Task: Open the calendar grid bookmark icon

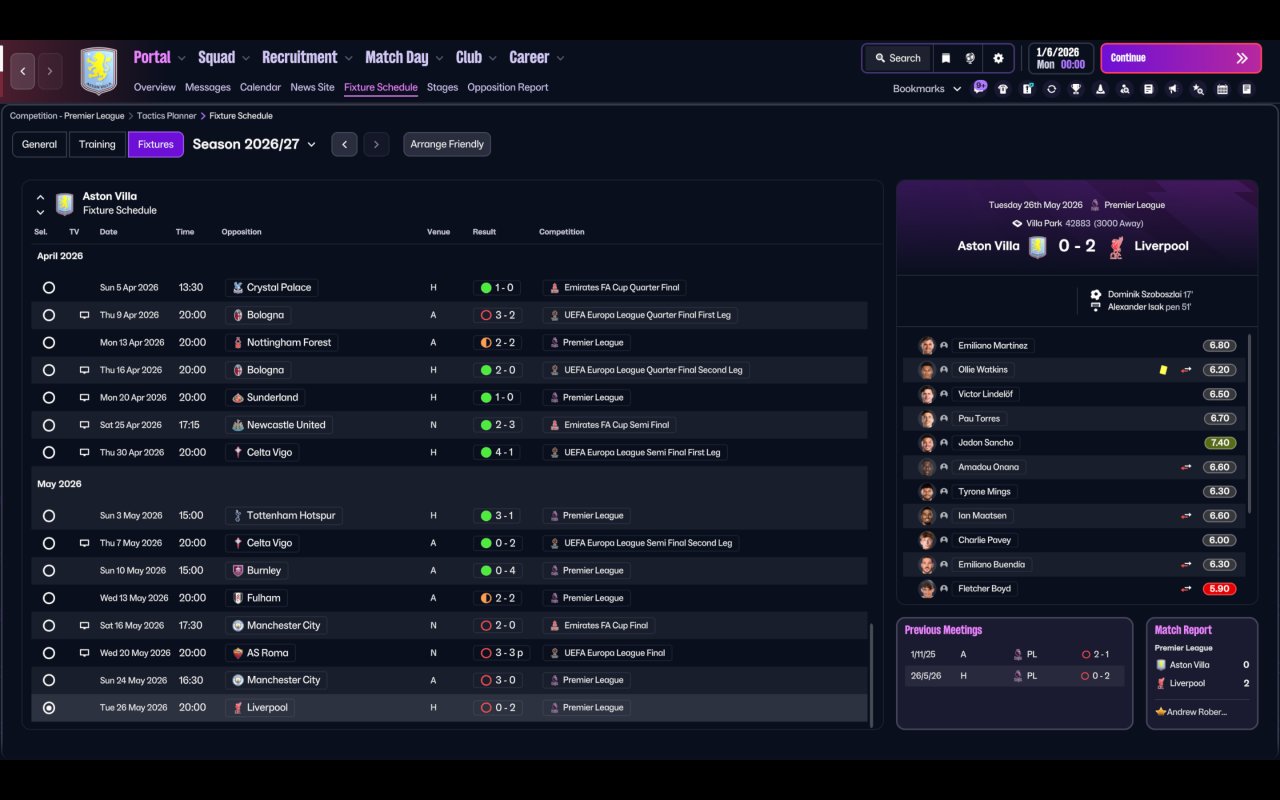Action: 1222,89
